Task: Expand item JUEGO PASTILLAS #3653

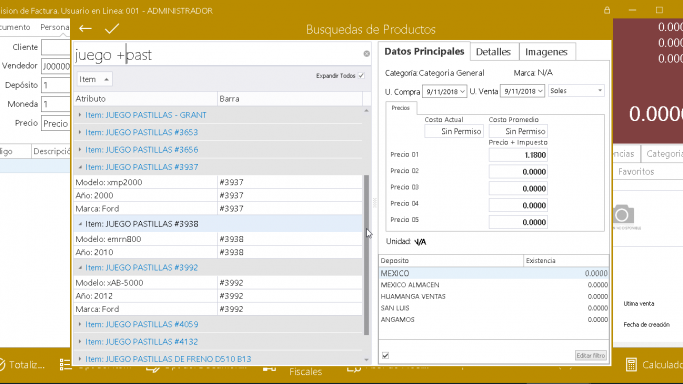Action: [x=80, y=132]
